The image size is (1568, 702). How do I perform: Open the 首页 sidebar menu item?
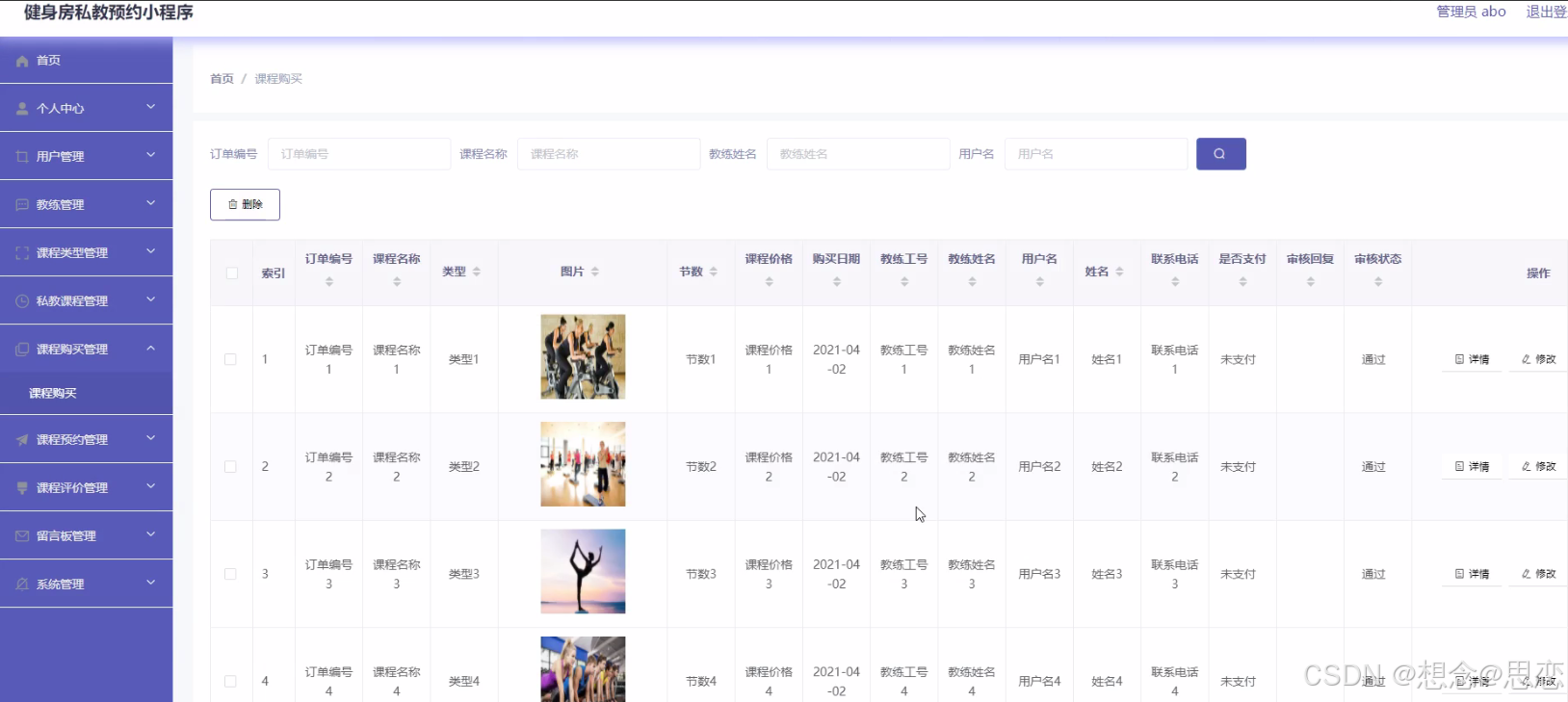pos(87,61)
